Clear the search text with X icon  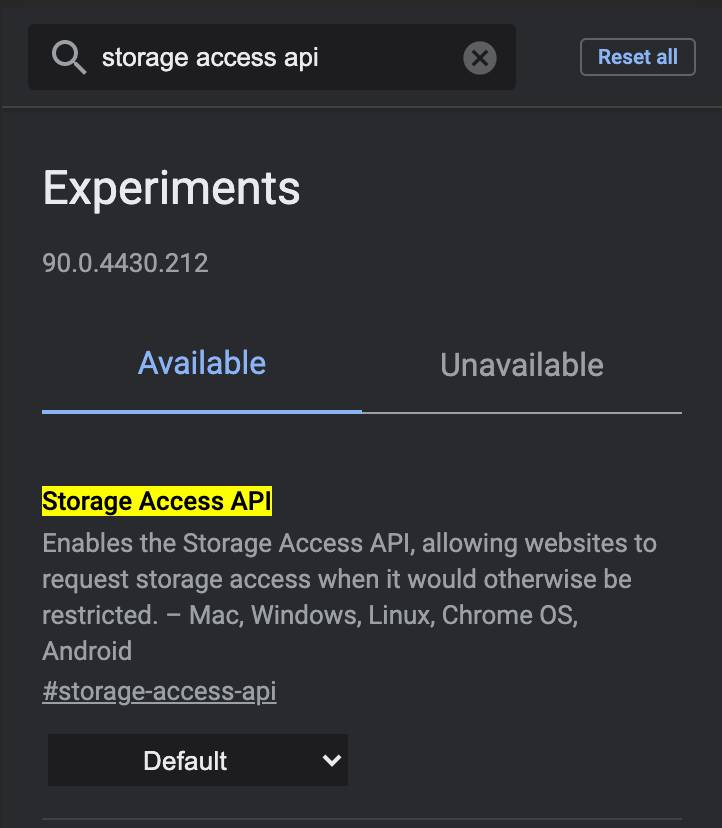click(x=480, y=58)
